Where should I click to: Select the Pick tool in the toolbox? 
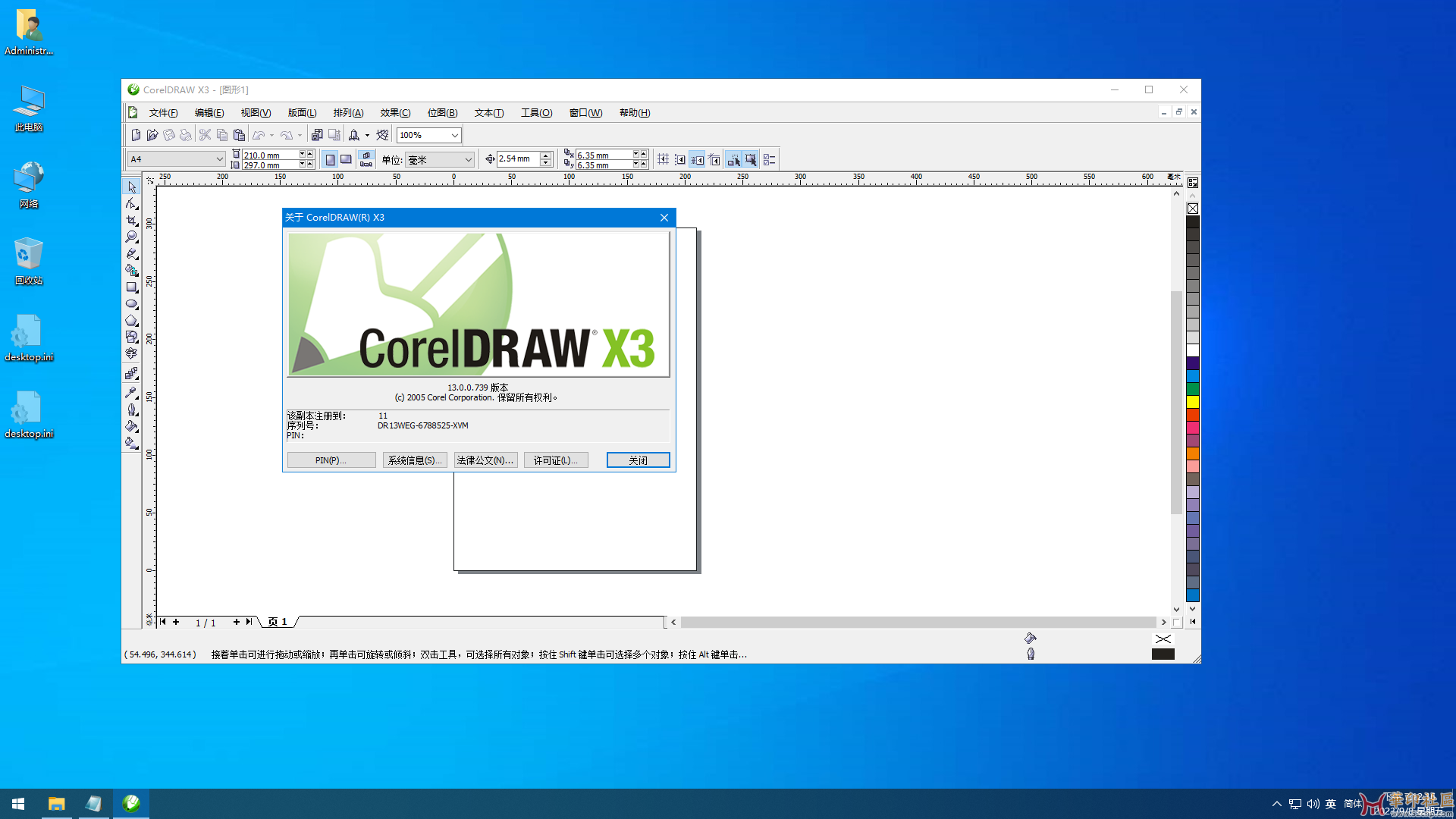click(131, 187)
